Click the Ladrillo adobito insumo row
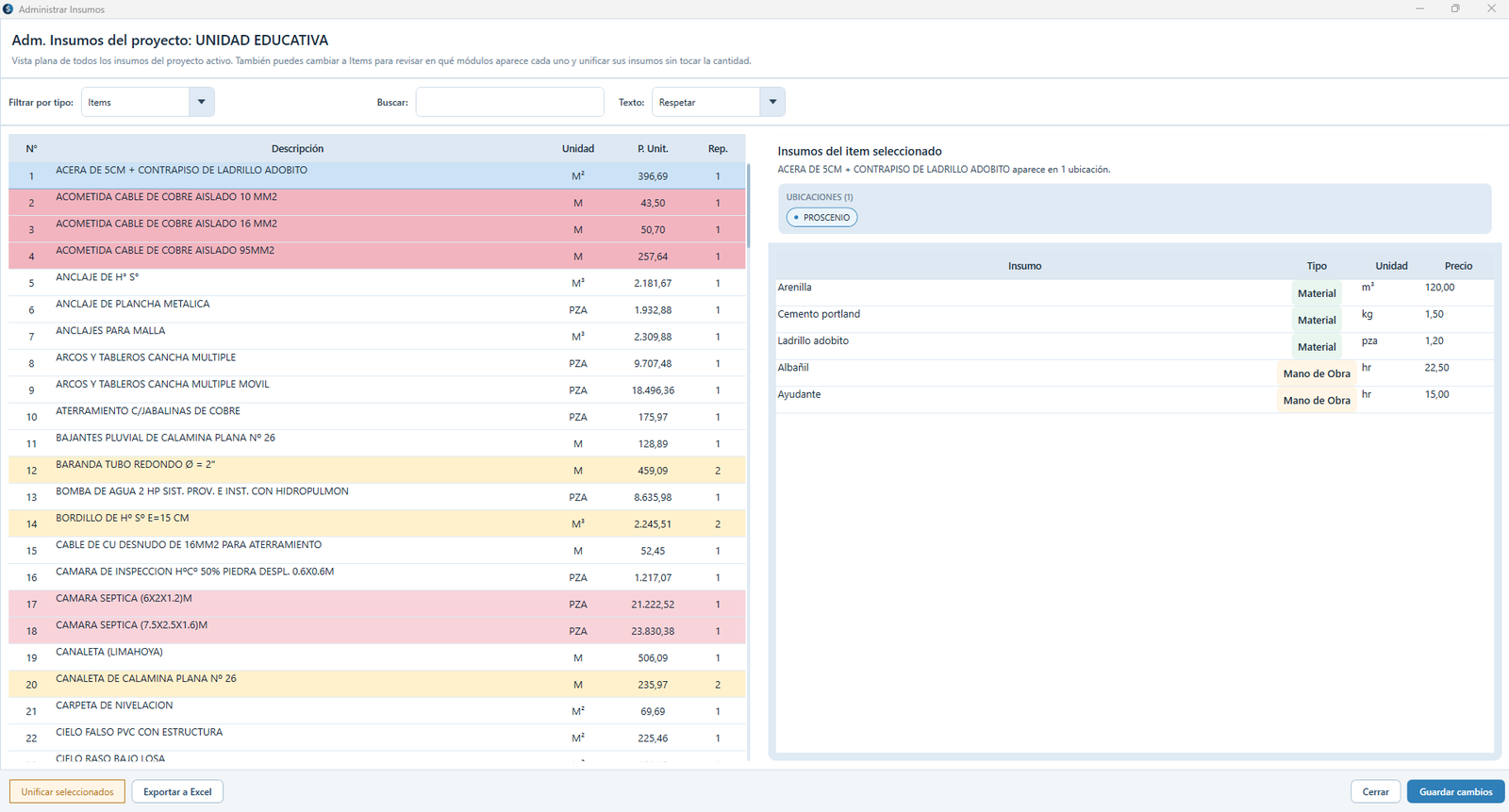Screen dimensions: 1509x812 (1135, 346)
